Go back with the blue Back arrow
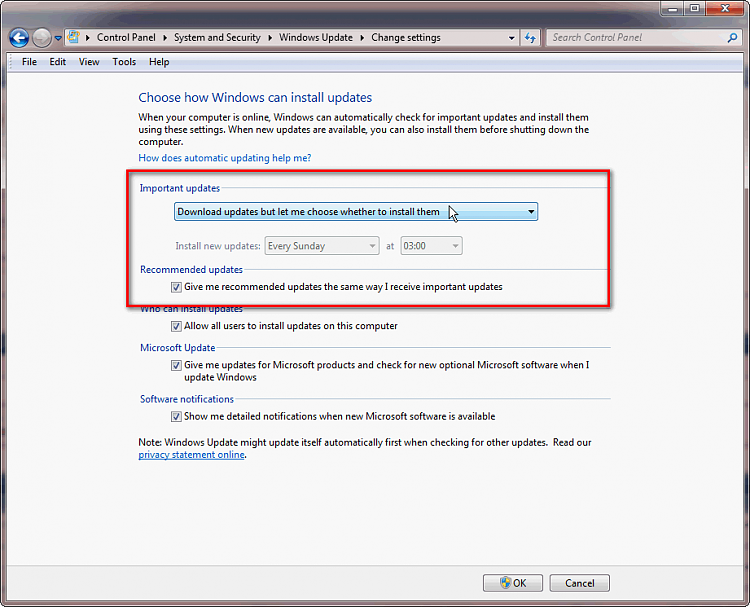 click(19, 38)
